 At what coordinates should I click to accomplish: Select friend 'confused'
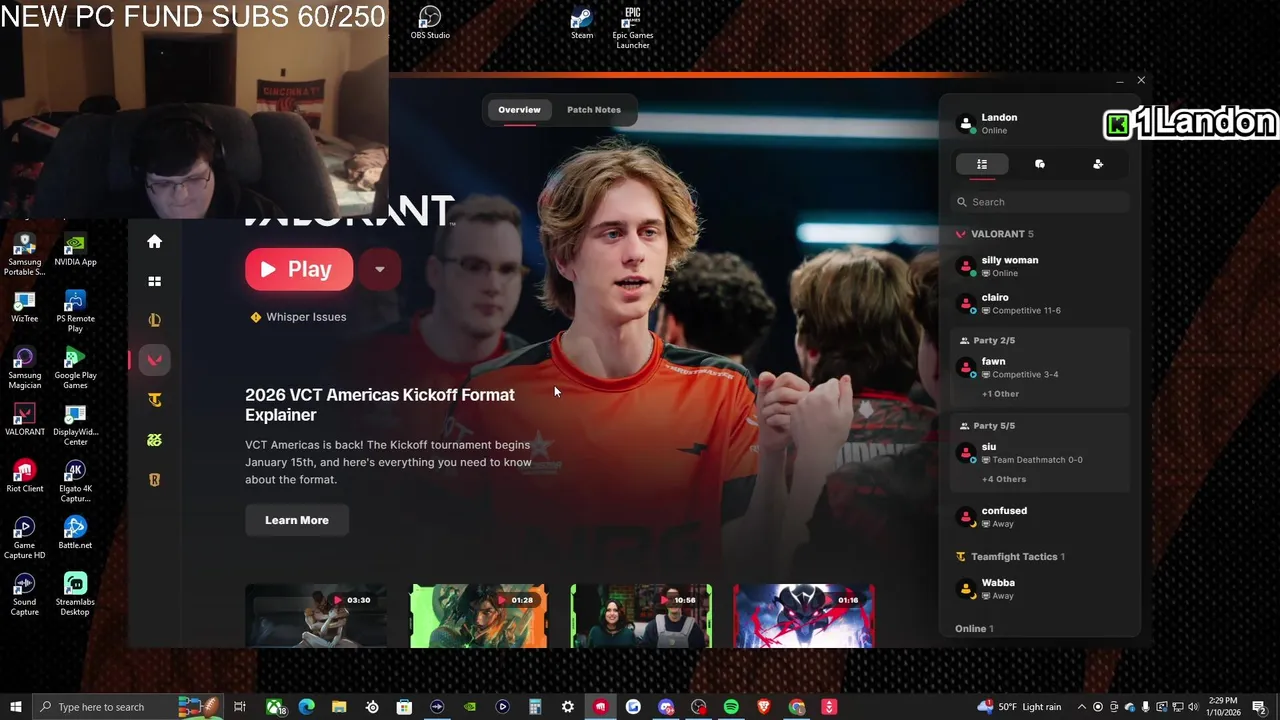click(x=1040, y=517)
